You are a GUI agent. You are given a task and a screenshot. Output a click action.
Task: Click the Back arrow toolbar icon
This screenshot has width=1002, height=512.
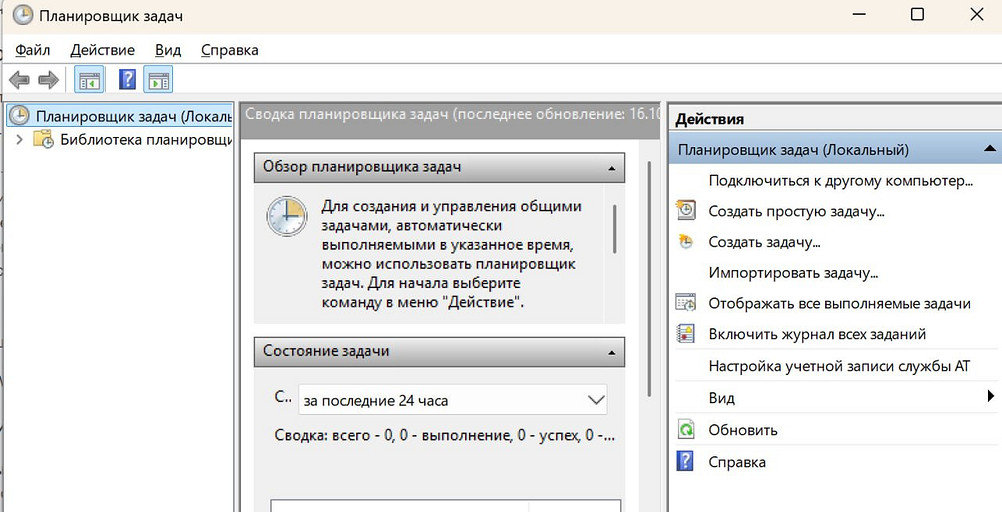(x=19, y=81)
